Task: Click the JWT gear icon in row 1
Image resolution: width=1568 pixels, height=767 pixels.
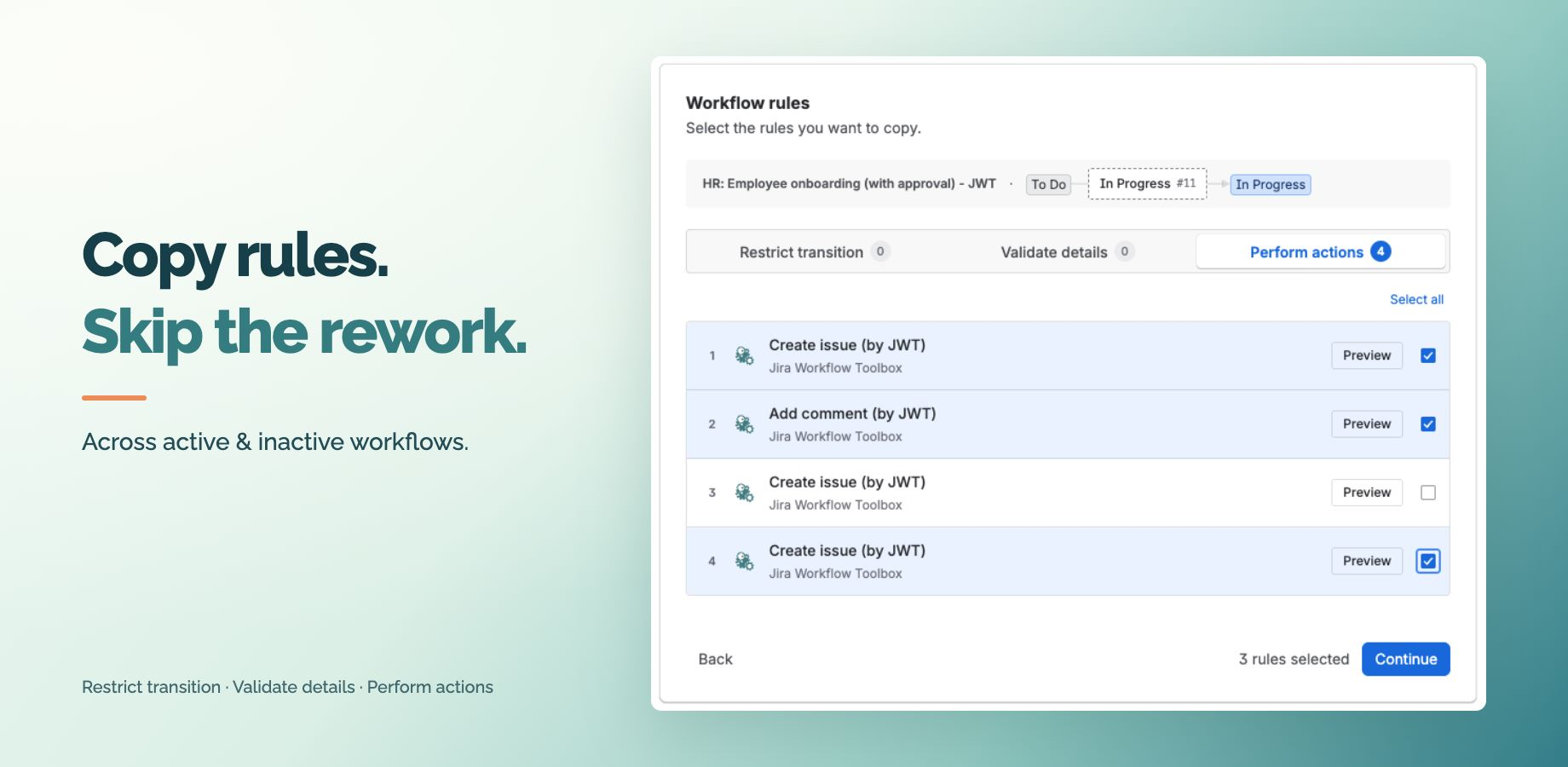Action: [744, 355]
